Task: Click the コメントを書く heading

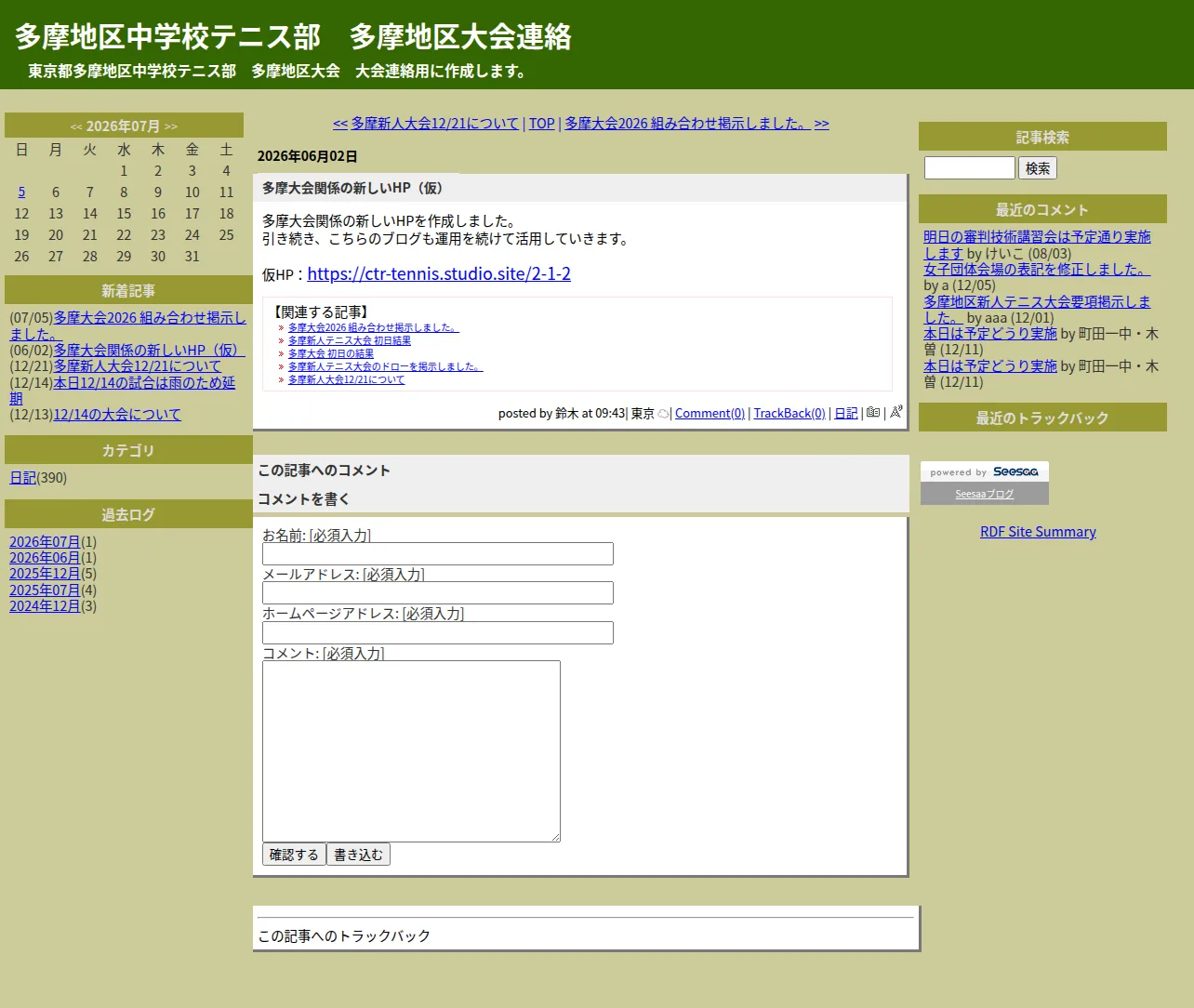Action: point(304,499)
